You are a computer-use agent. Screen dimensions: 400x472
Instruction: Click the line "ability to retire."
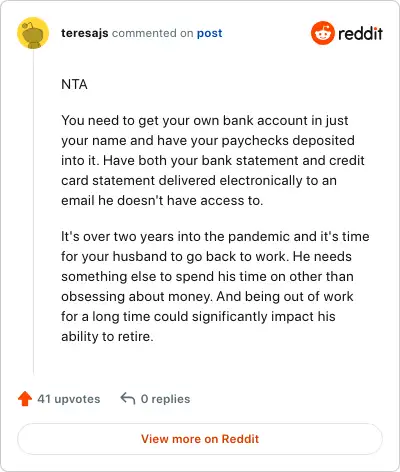coord(107,337)
